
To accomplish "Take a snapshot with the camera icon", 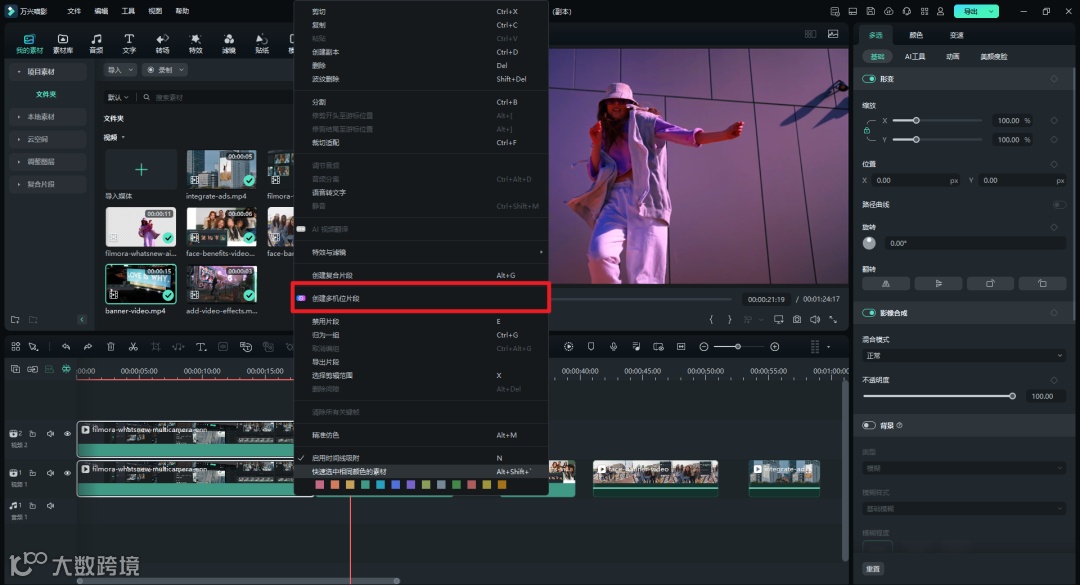I will pyautogui.click(x=796, y=319).
